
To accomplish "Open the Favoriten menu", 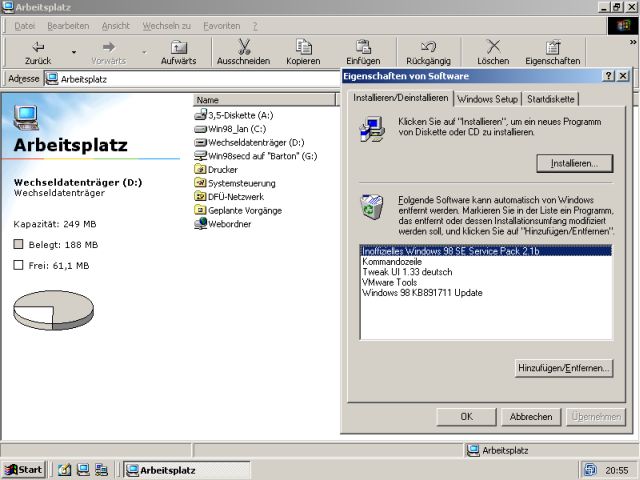I will click(222, 26).
